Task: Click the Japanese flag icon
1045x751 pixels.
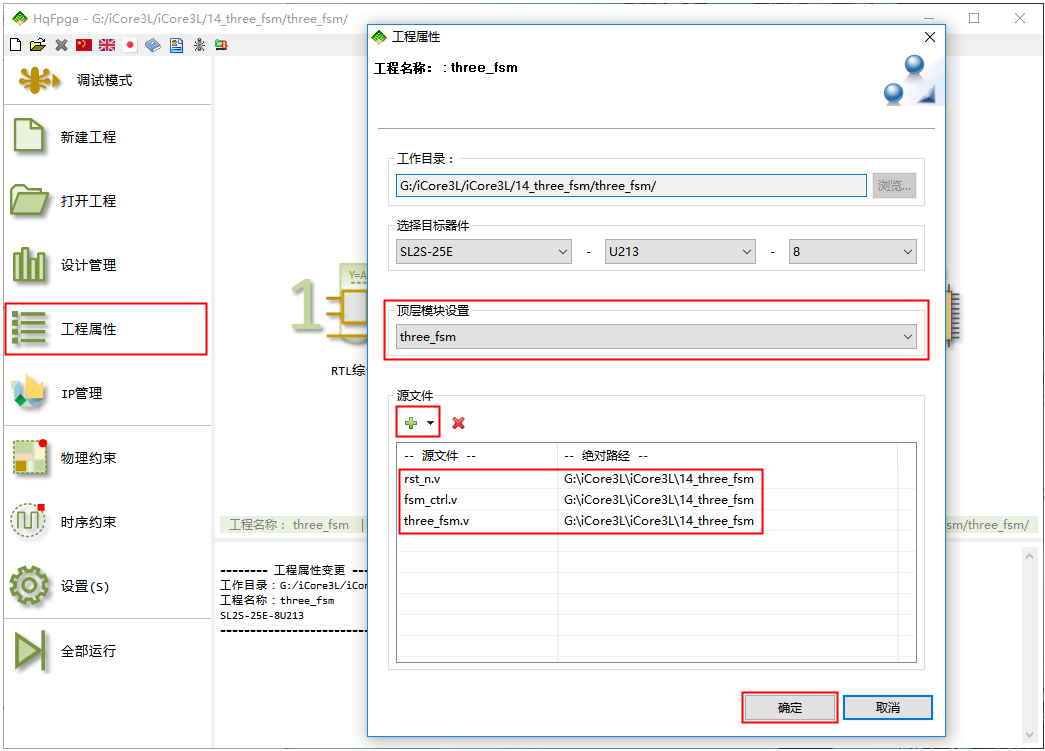Action: tap(130, 45)
